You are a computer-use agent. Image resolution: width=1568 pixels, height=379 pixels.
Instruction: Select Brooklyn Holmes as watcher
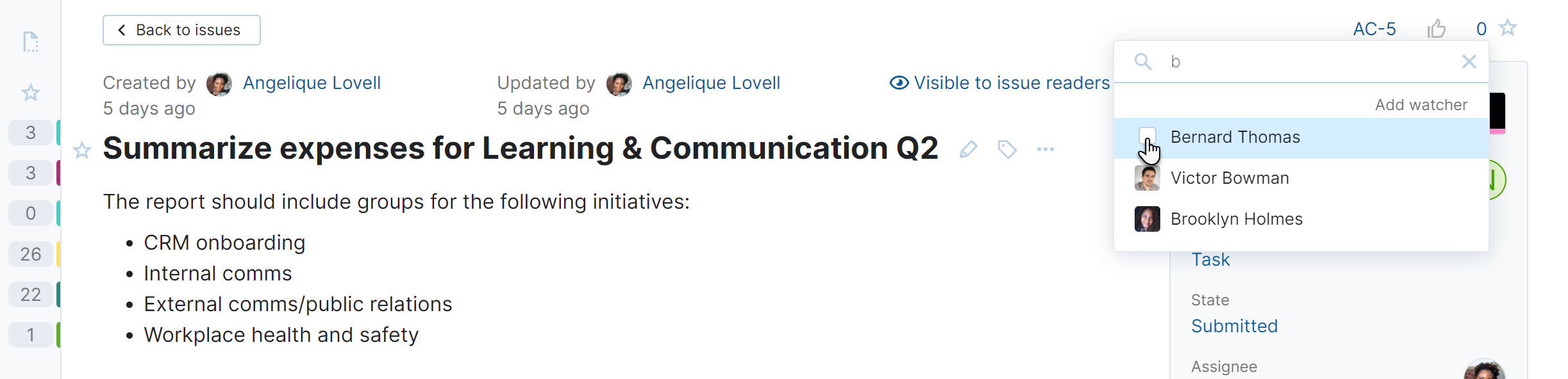(1236, 219)
